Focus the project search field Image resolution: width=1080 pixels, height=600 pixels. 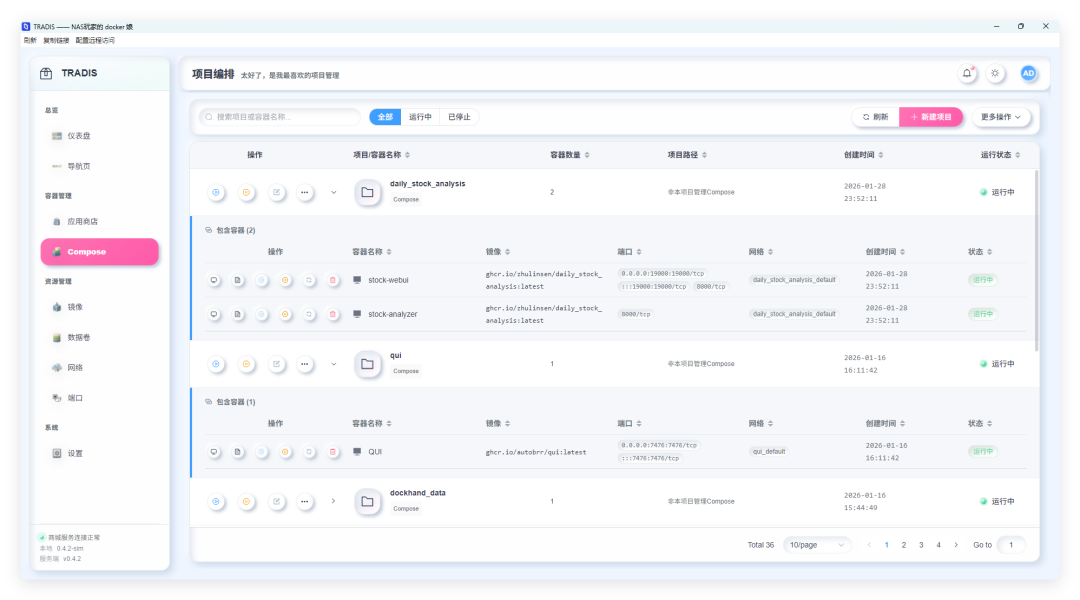tap(280, 117)
